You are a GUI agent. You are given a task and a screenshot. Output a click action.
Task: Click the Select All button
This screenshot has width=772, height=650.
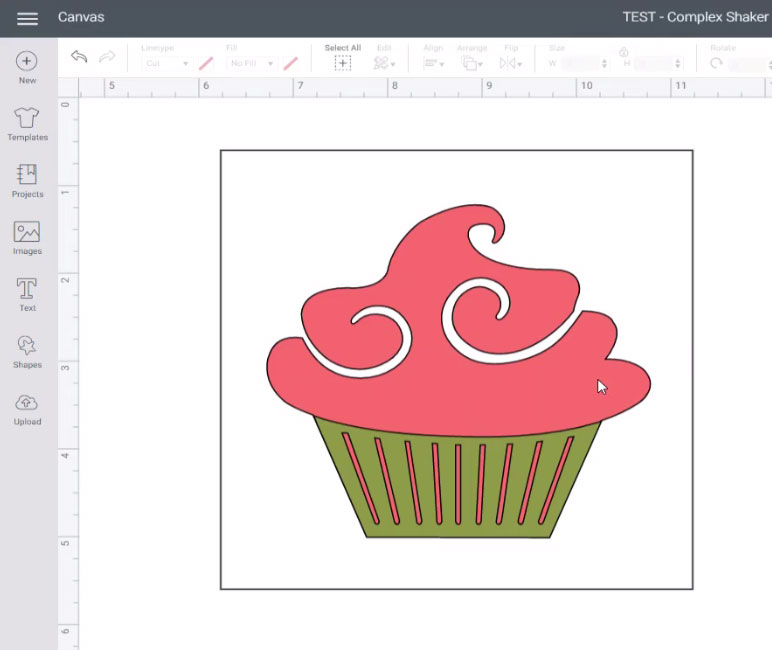[343, 57]
